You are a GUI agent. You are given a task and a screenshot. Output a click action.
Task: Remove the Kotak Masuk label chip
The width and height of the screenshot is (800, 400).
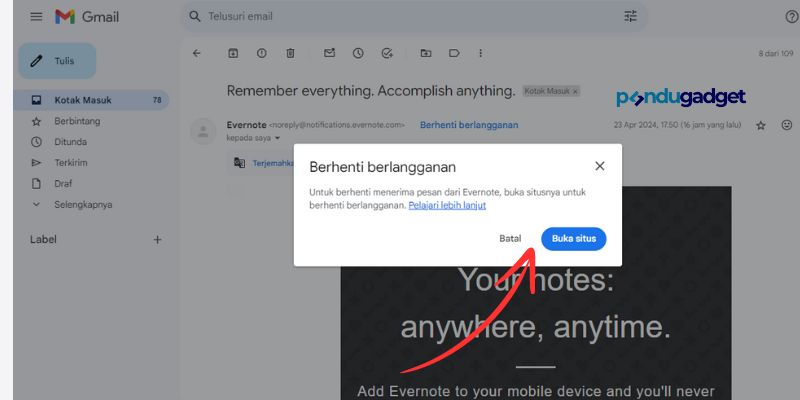click(575, 91)
